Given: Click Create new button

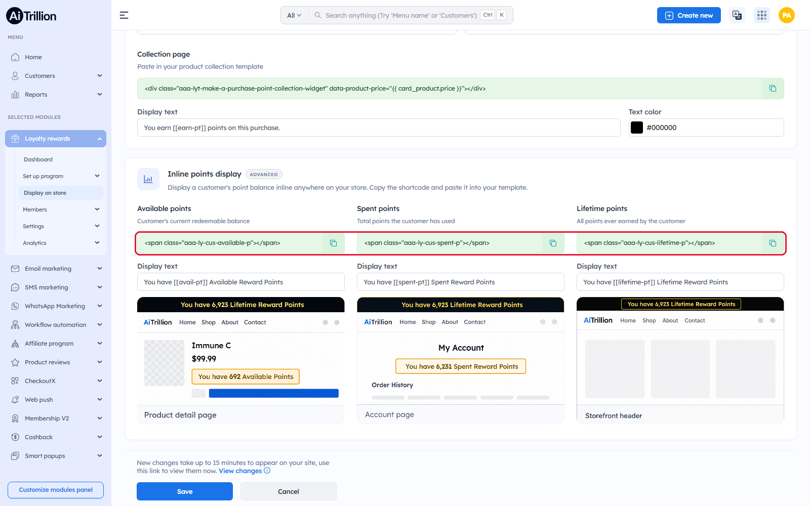Looking at the screenshot, I should pos(688,15).
